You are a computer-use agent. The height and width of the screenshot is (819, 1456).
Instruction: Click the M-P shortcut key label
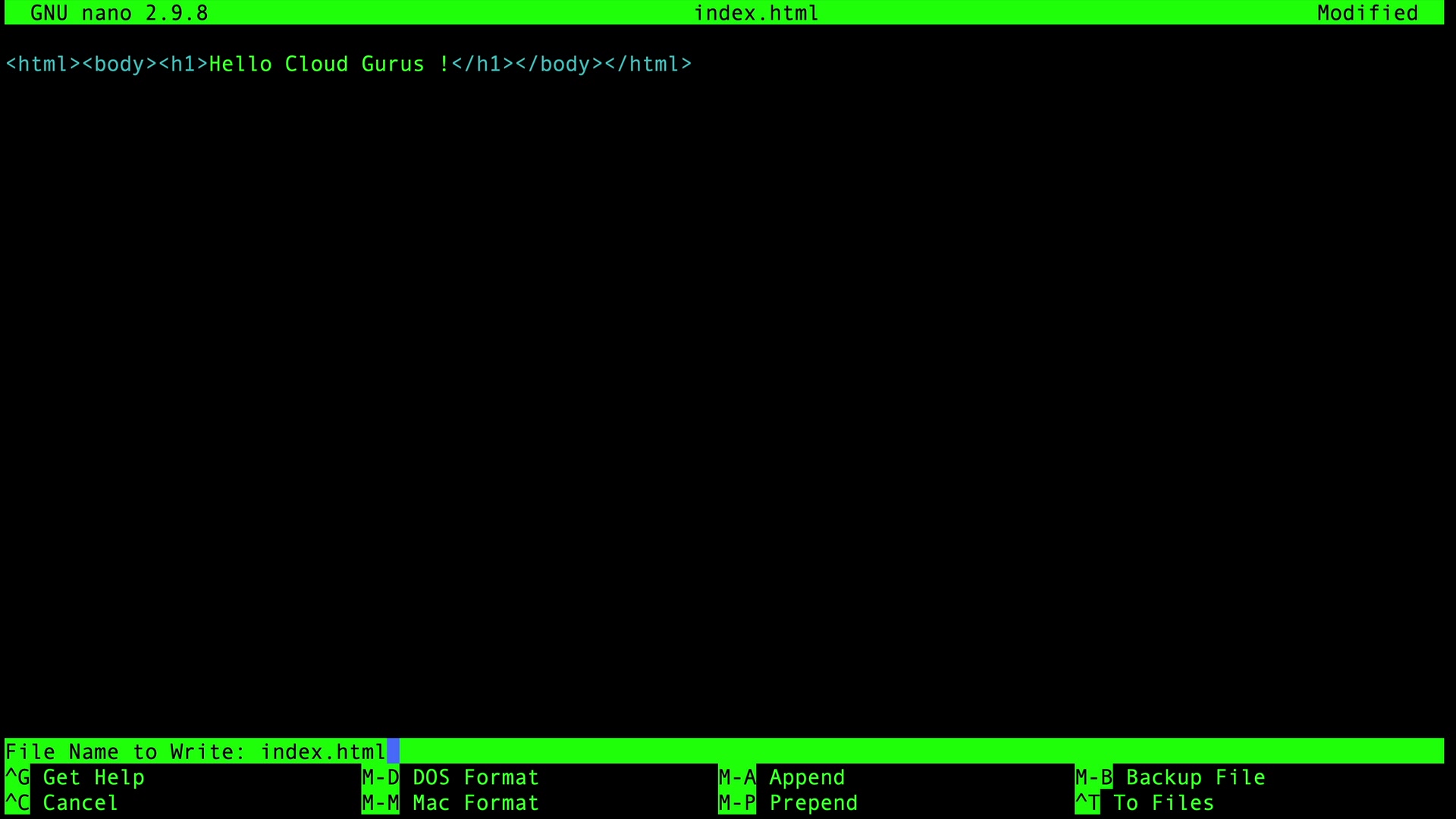pyautogui.click(x=737, y=803)
